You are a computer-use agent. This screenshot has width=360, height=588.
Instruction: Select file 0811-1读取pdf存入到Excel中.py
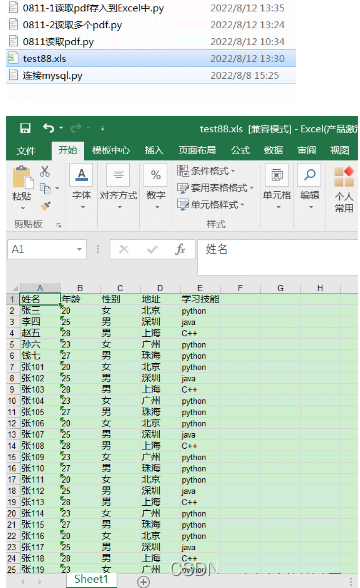click(151, 8)
